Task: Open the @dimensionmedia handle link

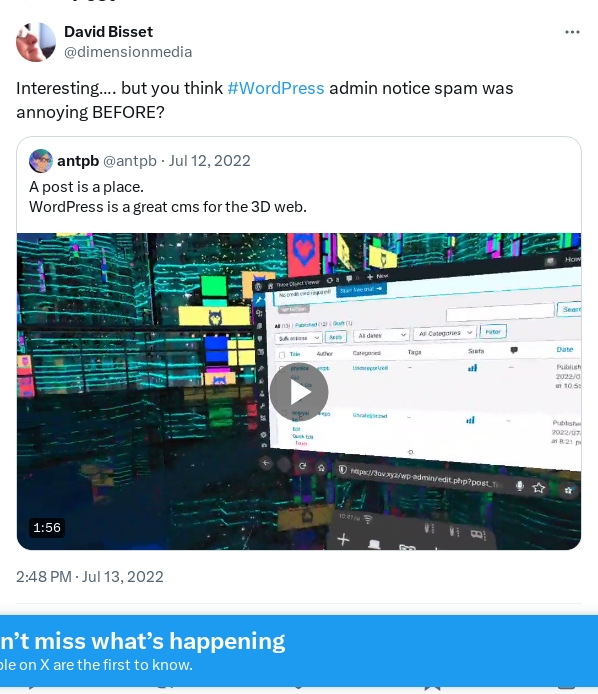Action: (128, 52)
